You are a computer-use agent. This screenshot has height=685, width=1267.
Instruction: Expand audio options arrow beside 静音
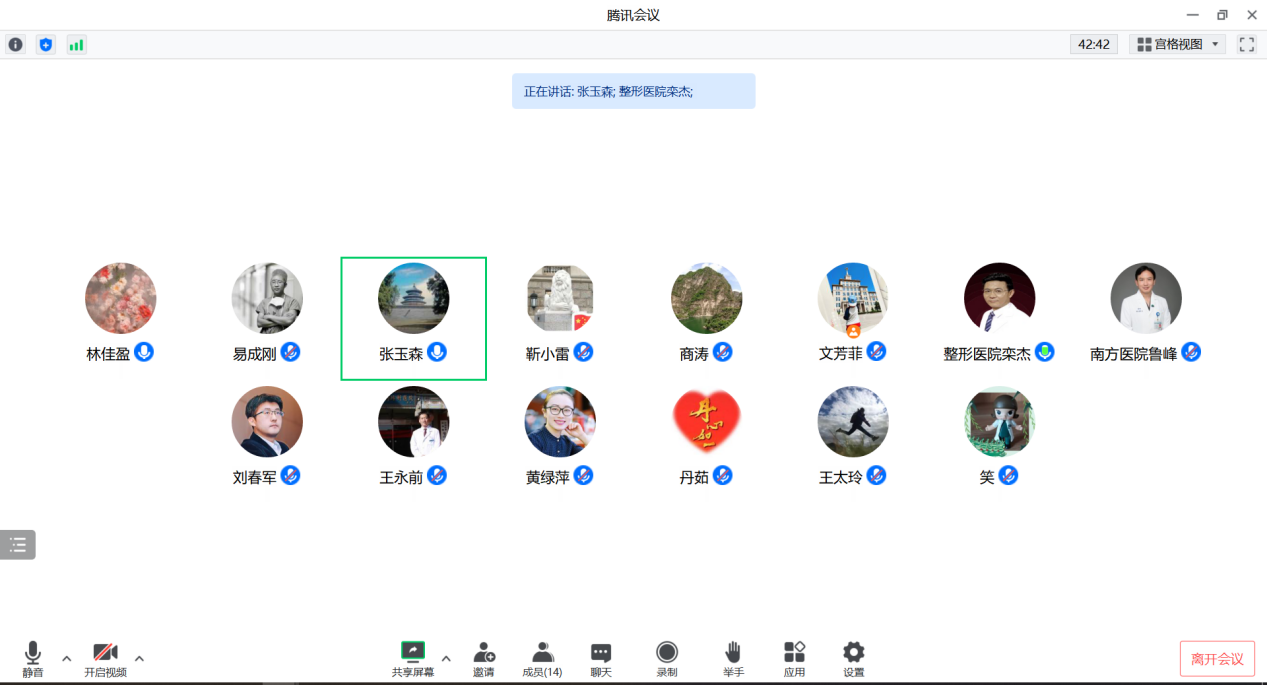(67, 658)
